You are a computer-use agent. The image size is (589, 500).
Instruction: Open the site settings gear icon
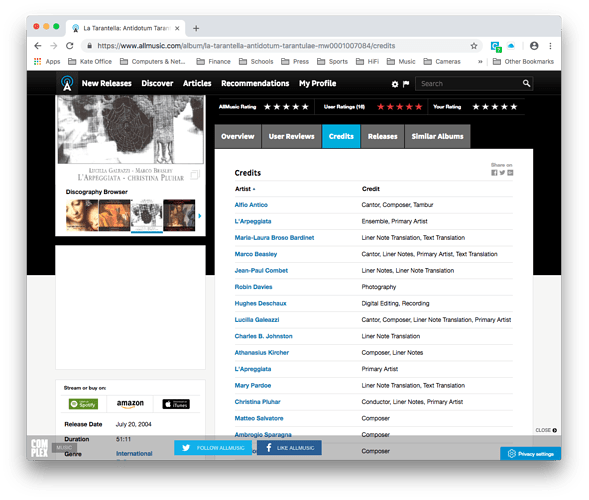pyautogui.click(x=395, y=84)
